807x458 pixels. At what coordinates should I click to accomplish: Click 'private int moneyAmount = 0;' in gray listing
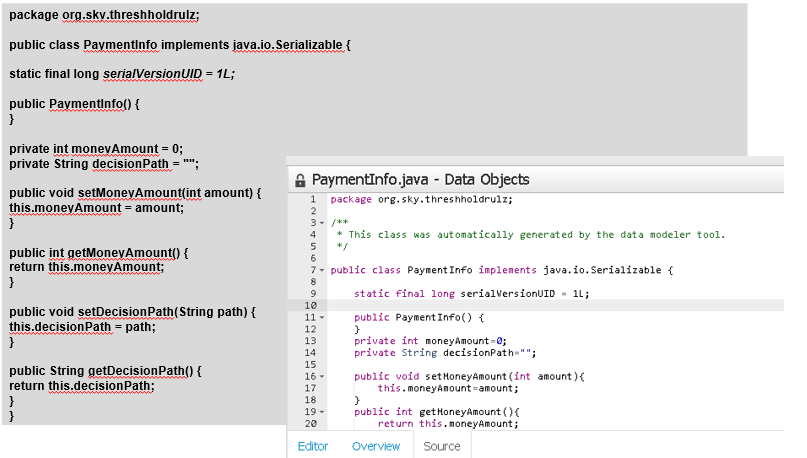point(96,149)
